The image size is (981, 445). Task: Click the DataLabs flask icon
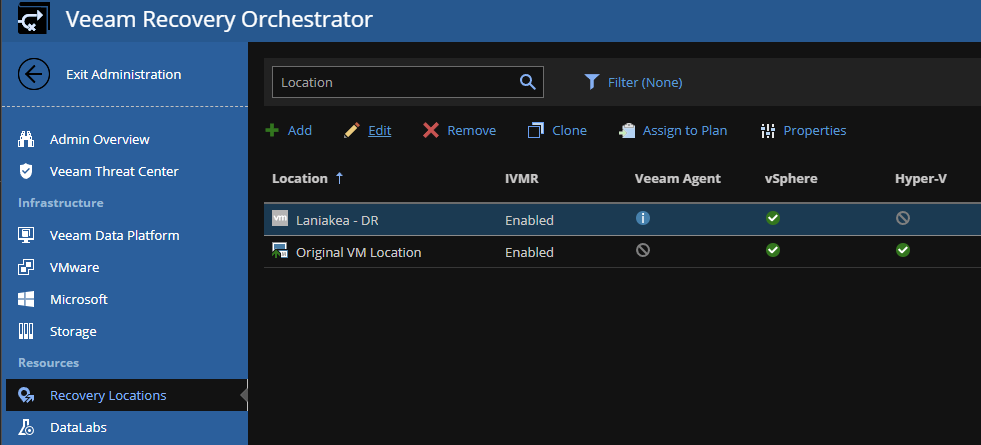26,427
